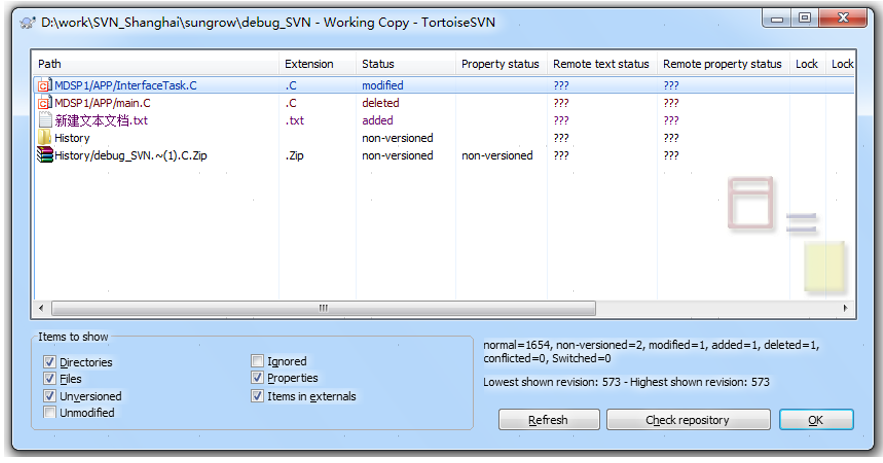
Task: Click the archive icon for debug_SVN.~(1).C.Zip
Action: coord(44,155)
